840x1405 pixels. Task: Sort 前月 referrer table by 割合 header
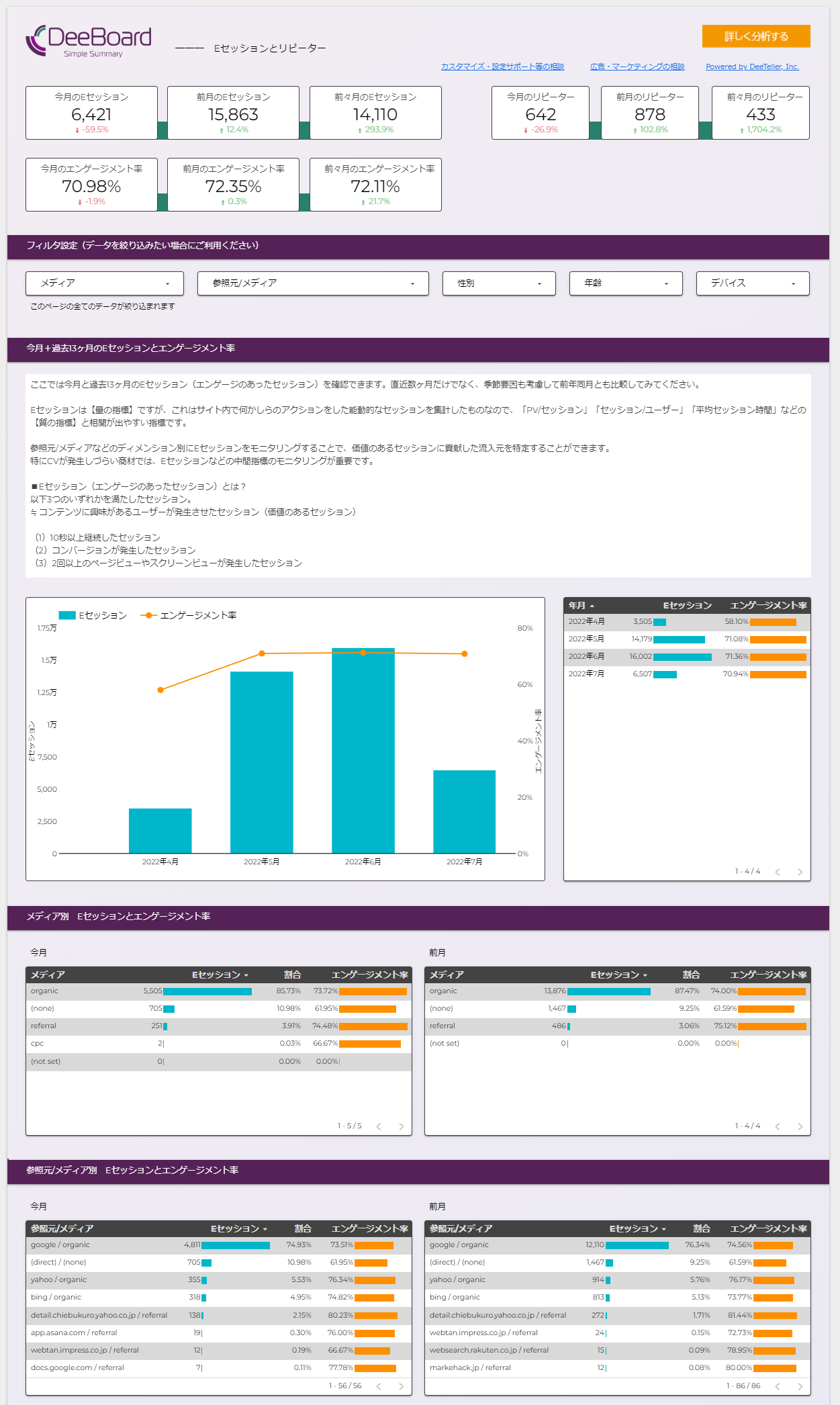click(x=701, y=1228)
